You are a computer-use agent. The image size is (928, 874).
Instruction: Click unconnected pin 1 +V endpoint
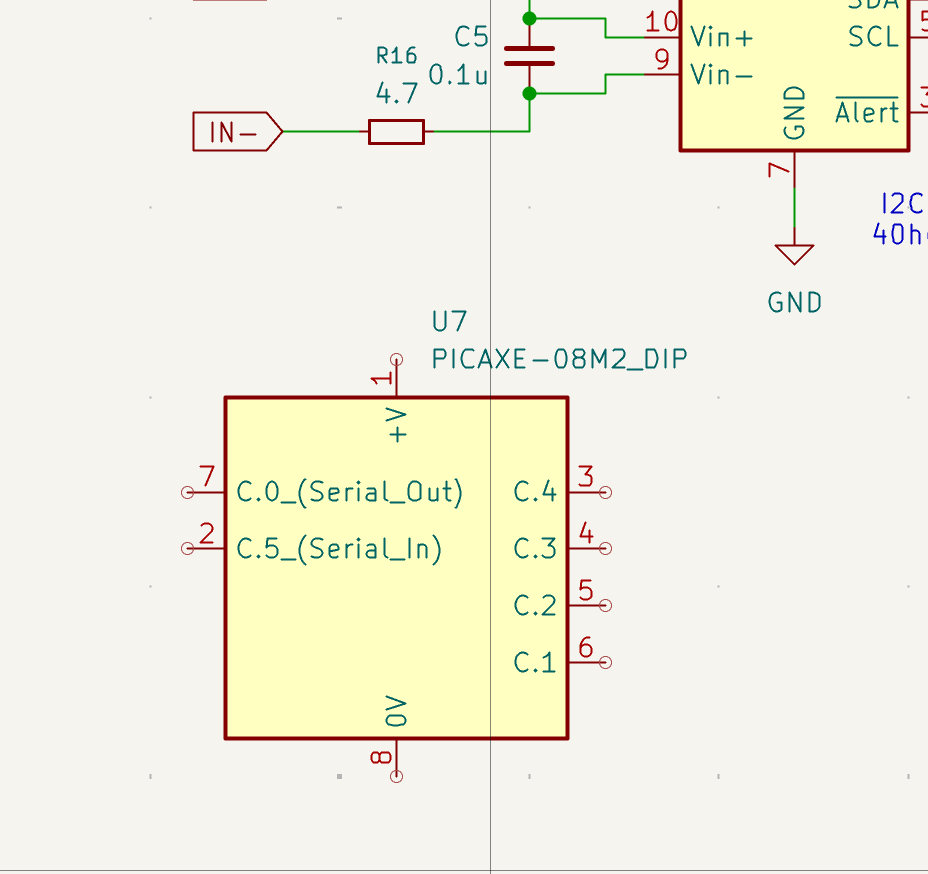(397, 360)
